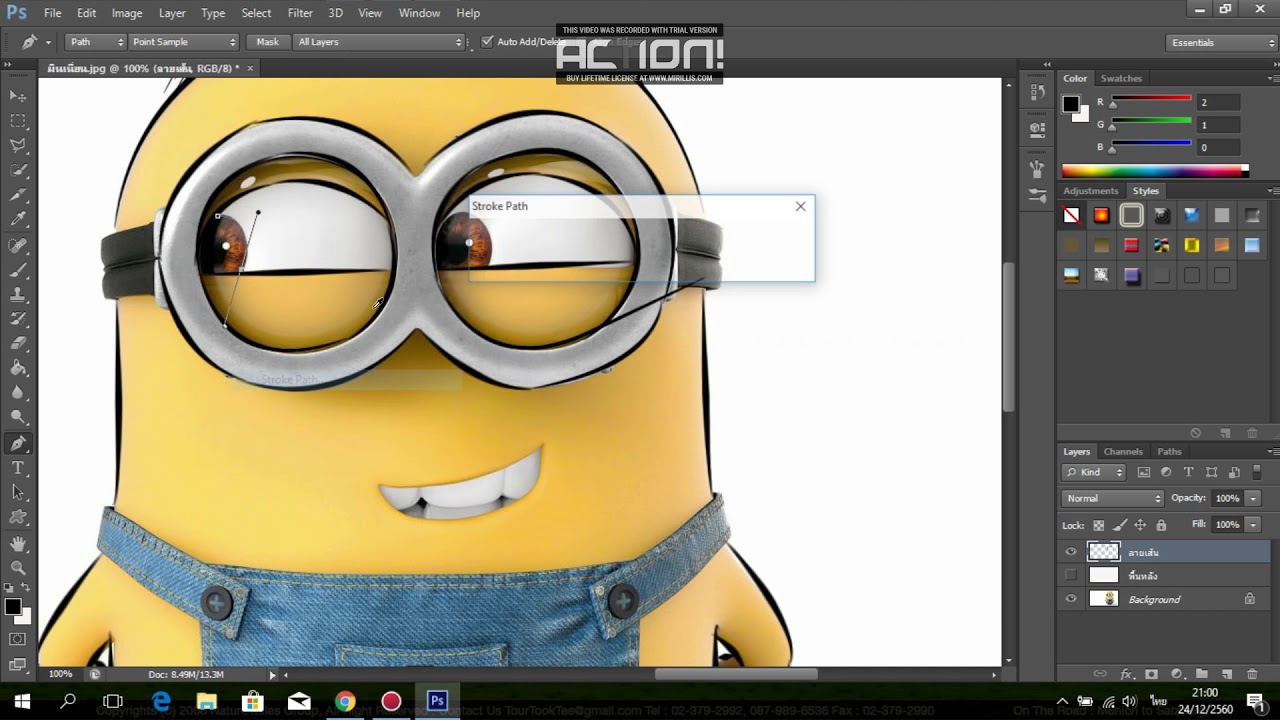Show the พื้นหลัง layer
The width and height of the screenshot is (1280, 720).
click(1071, 575)
